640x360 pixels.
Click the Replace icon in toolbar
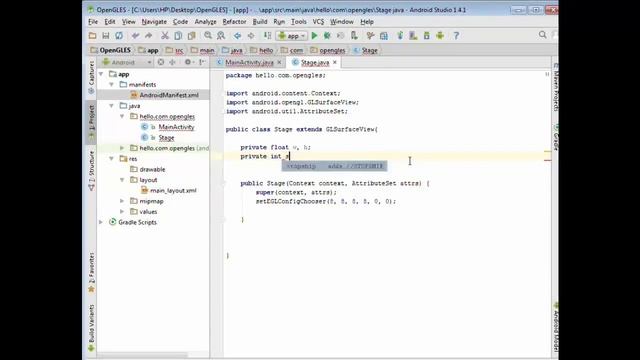click(221, 36)
